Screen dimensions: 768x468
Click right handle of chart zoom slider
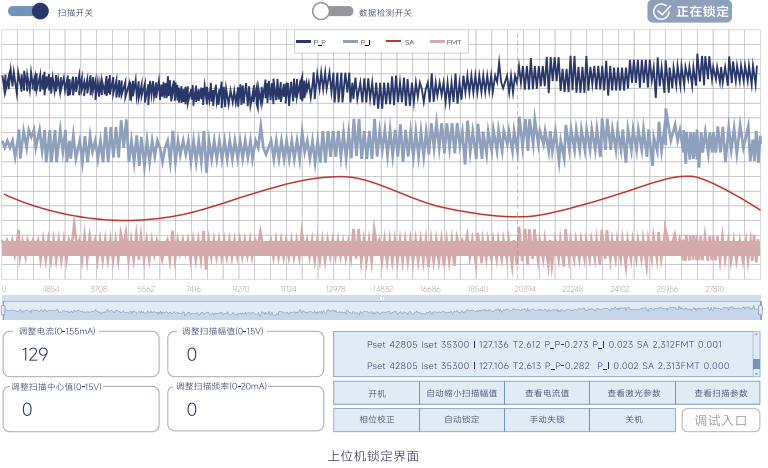[760, 310]
